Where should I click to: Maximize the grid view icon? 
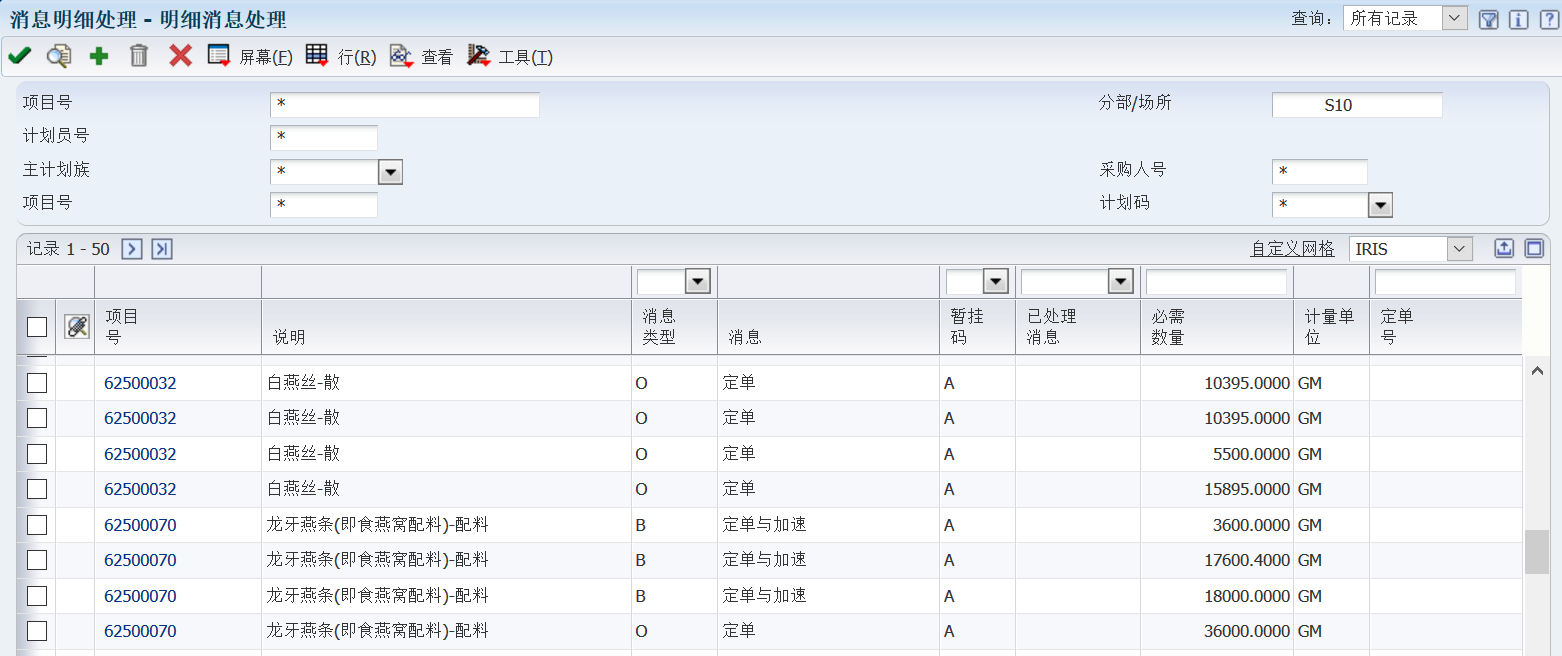[x=1534, y=249]
